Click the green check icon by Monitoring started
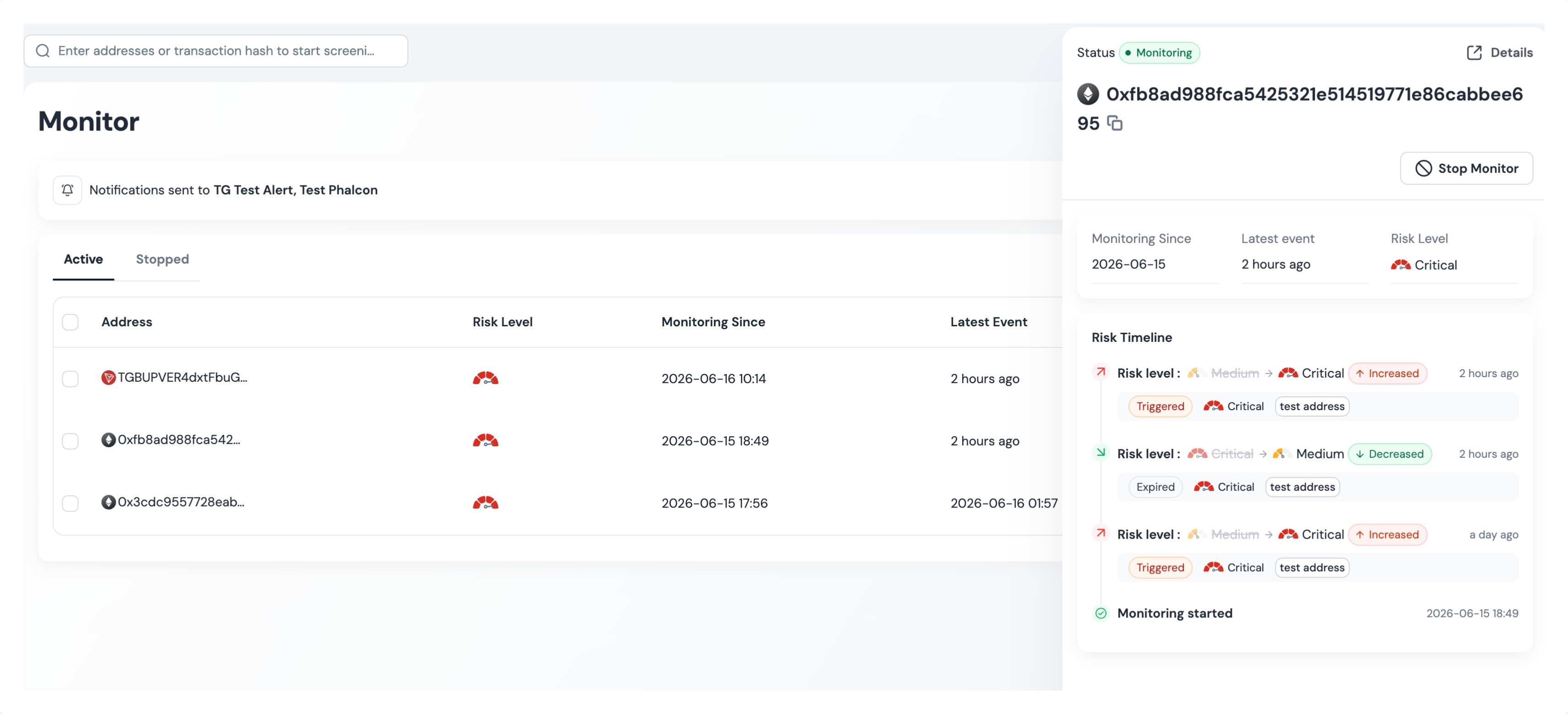The width and height of the screenshot is (1568, 714). pos(1100,613)
